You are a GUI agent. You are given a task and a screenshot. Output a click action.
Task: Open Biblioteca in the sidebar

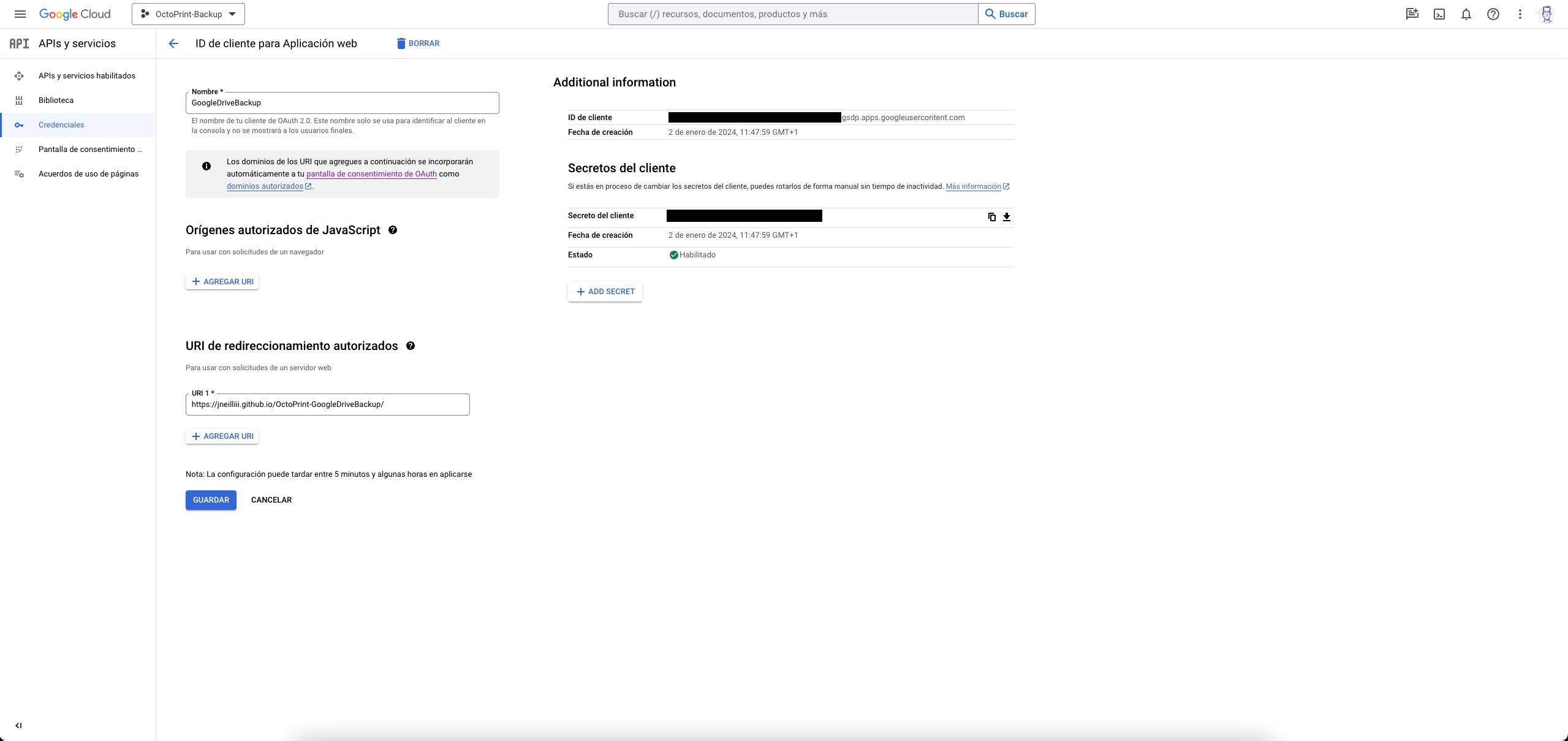pyautogui.click(x=56, y=101)
